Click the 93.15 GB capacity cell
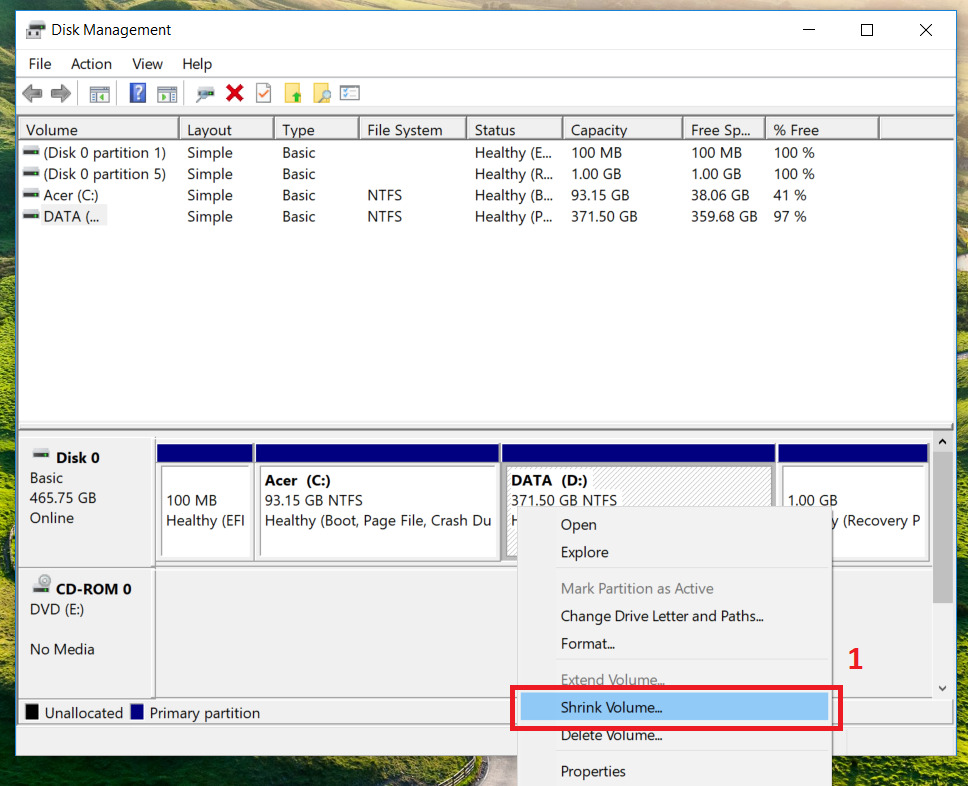Image resolution: width=968 pixels, height=786 pixels. [599, 195]
